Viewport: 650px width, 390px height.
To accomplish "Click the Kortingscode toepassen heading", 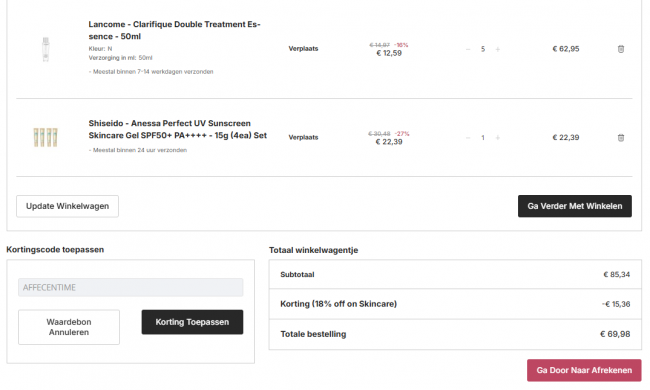I will (x=55, y=250).
